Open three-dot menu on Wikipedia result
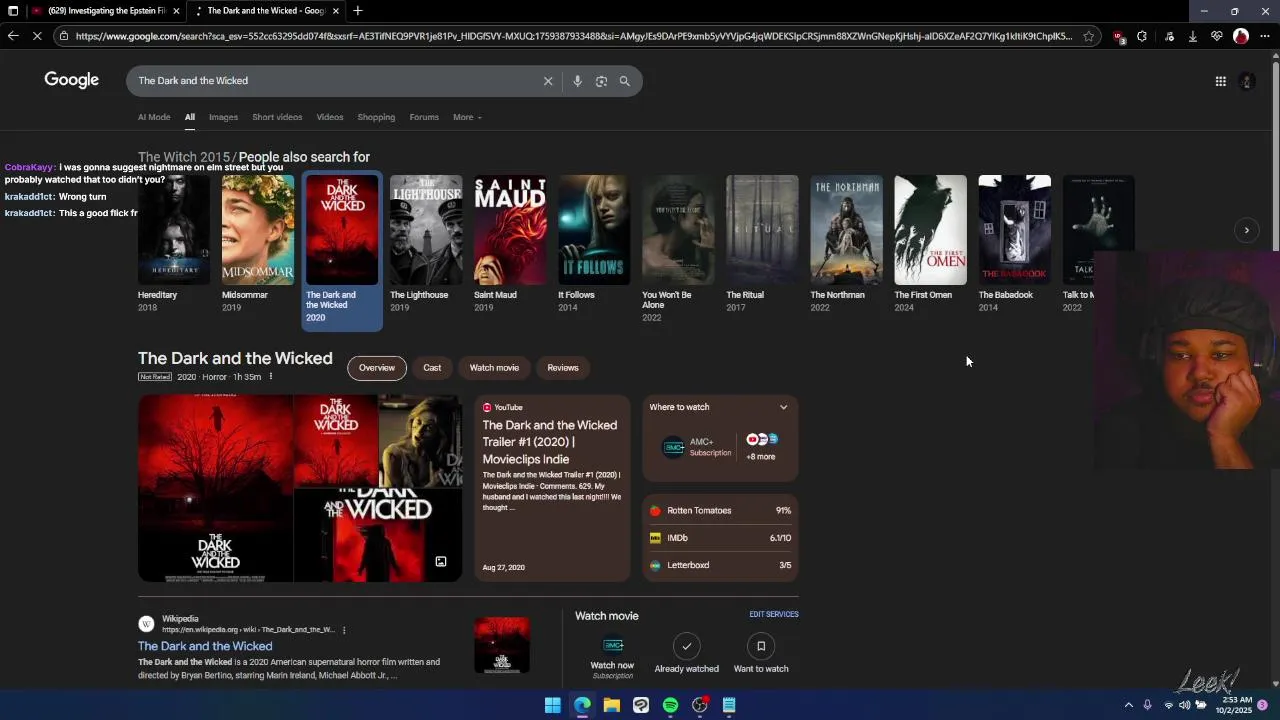The width and height of the screenshot is (1280, 720). 344,630
